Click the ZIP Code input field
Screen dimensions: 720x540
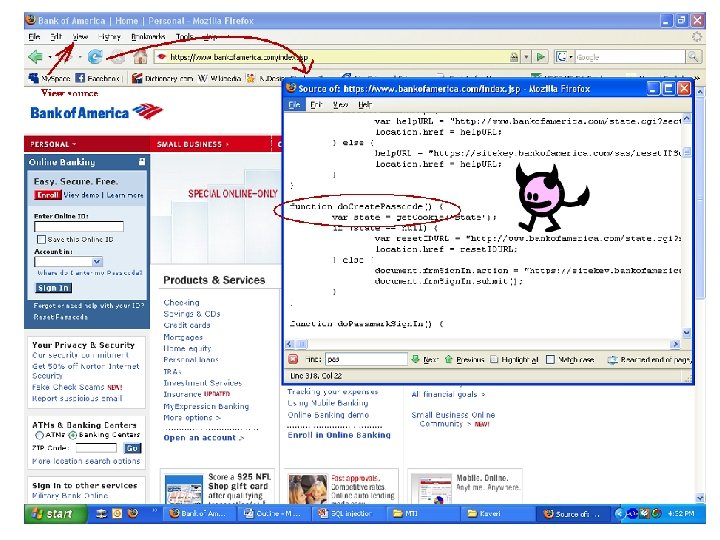point(96,448)
